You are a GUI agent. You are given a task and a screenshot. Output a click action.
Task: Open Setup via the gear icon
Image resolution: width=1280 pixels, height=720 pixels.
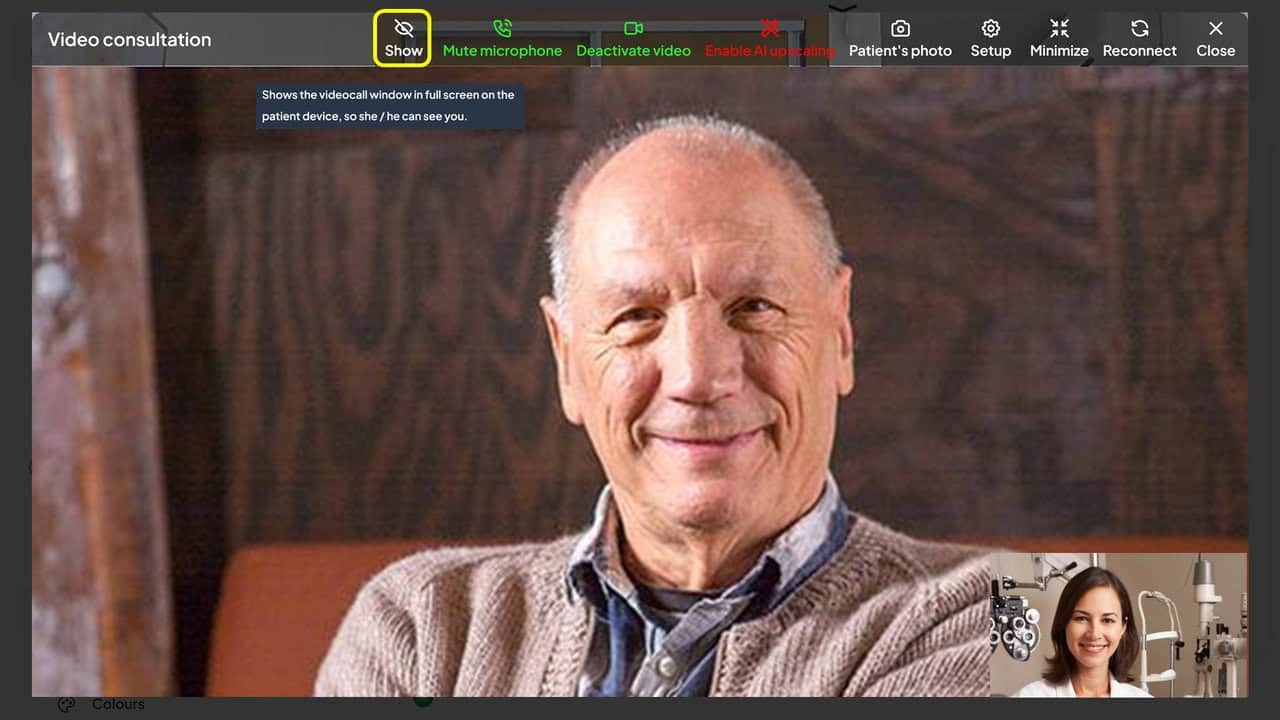(990, 28)
